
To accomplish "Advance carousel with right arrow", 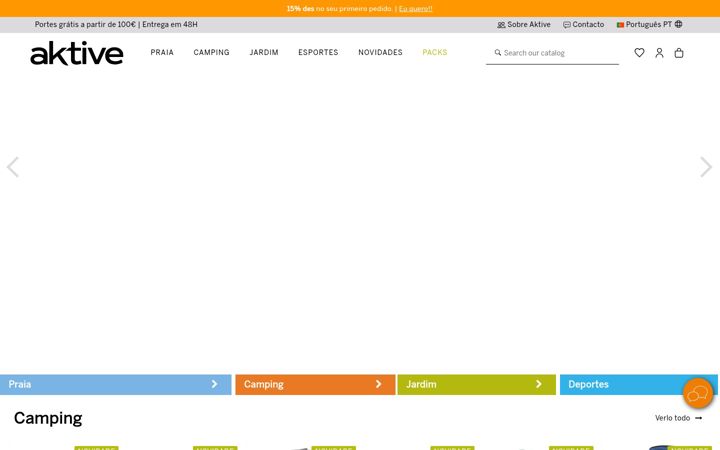I will coord(706,167).
